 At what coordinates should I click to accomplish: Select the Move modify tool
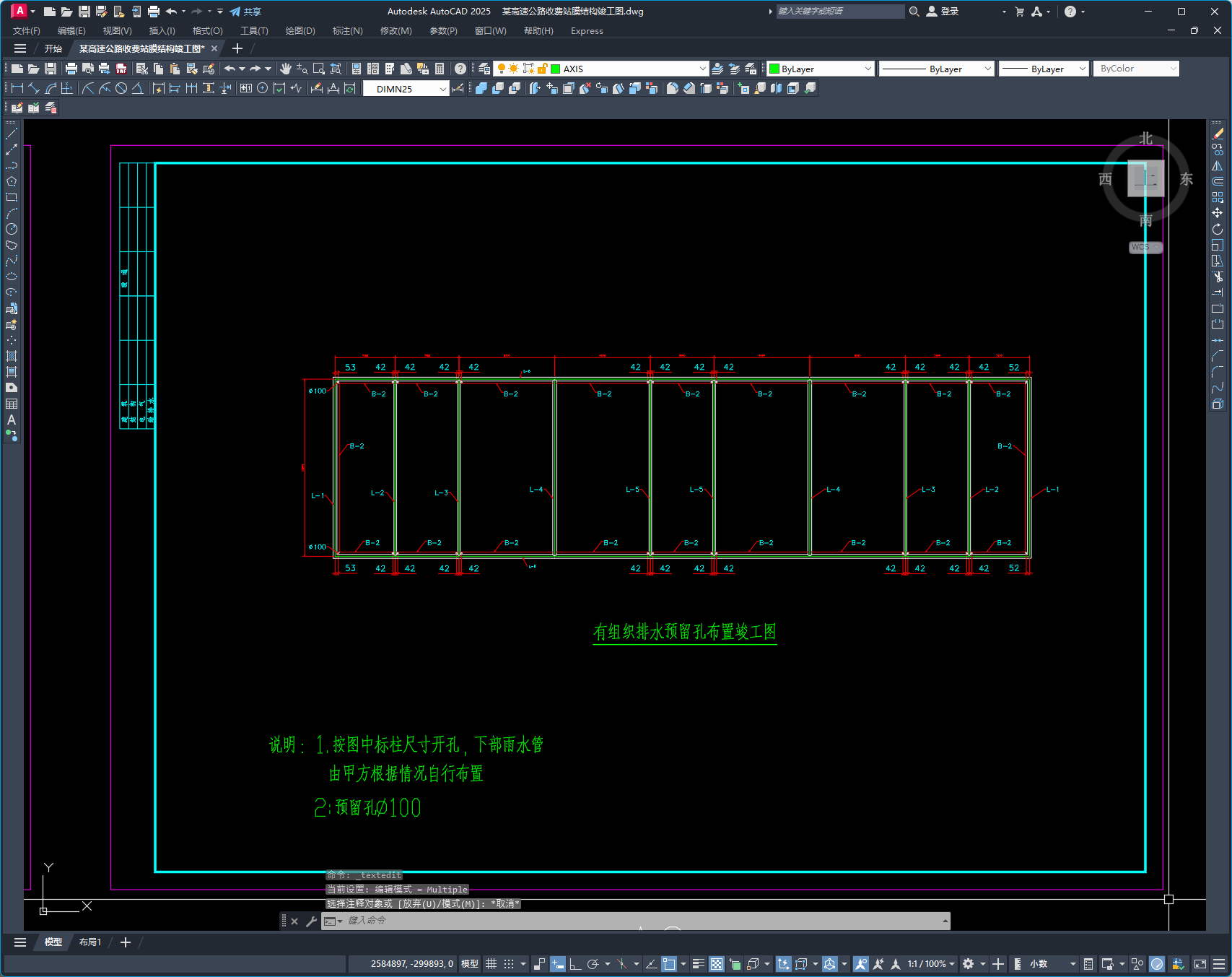pyautogui.click(x=1218, y=213)
